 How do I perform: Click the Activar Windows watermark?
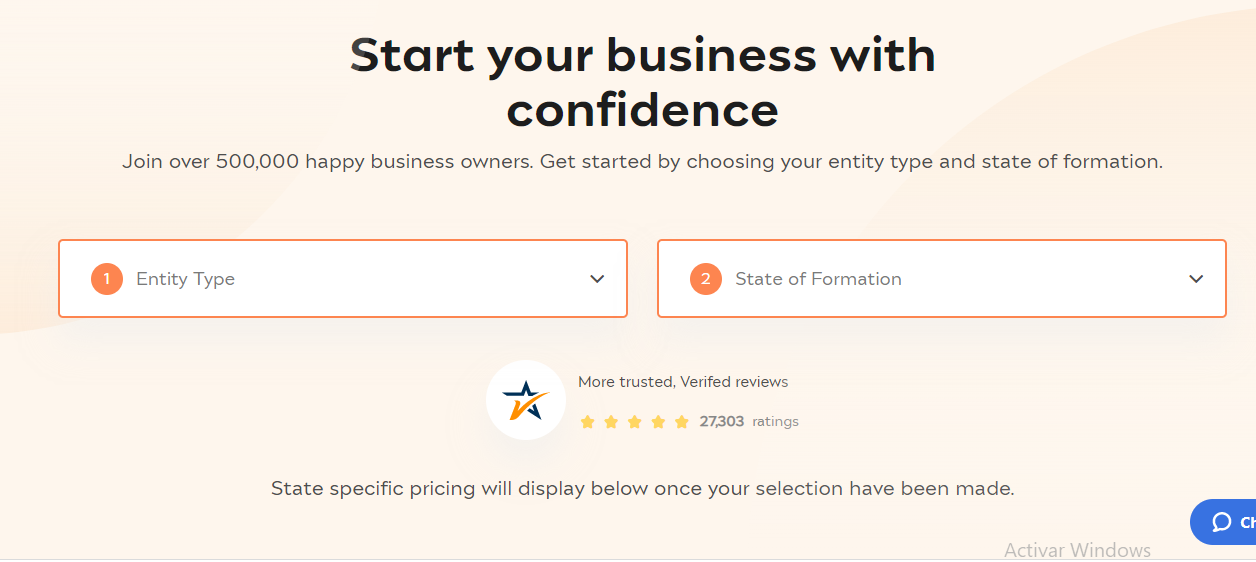click(x=1077, y=550)
